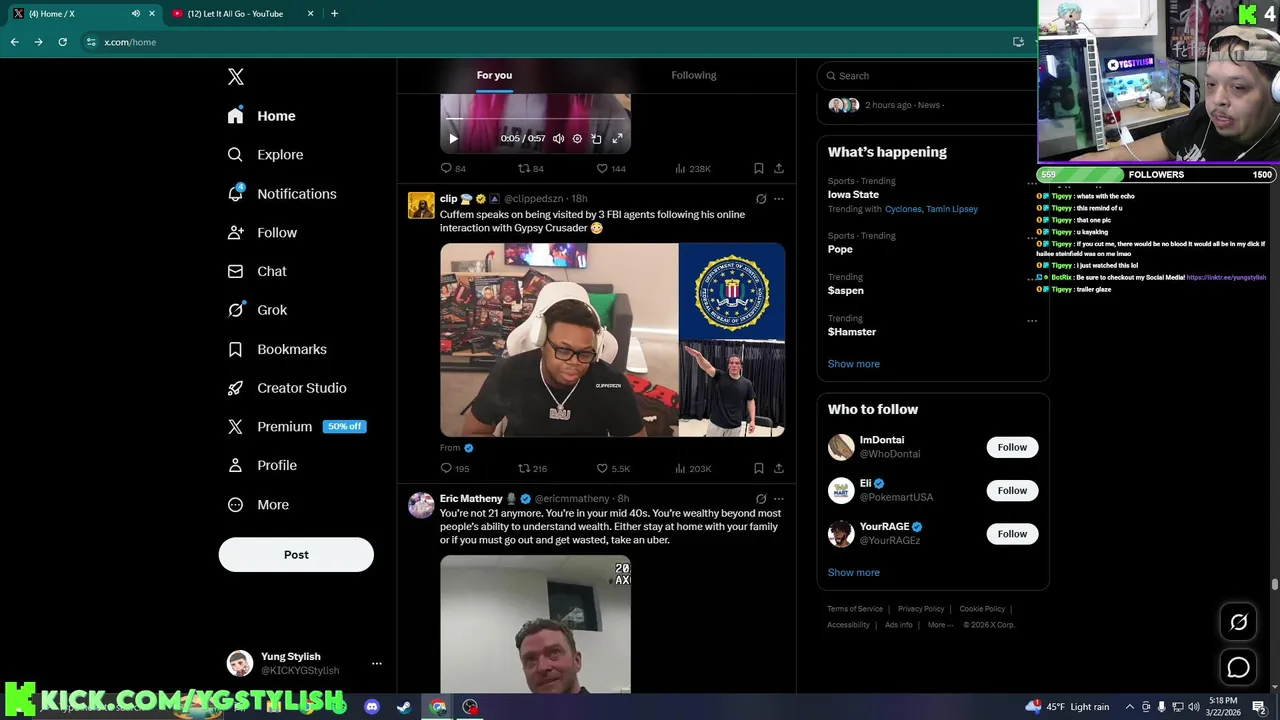
Task: Open the Explore page
Action: 265,155
